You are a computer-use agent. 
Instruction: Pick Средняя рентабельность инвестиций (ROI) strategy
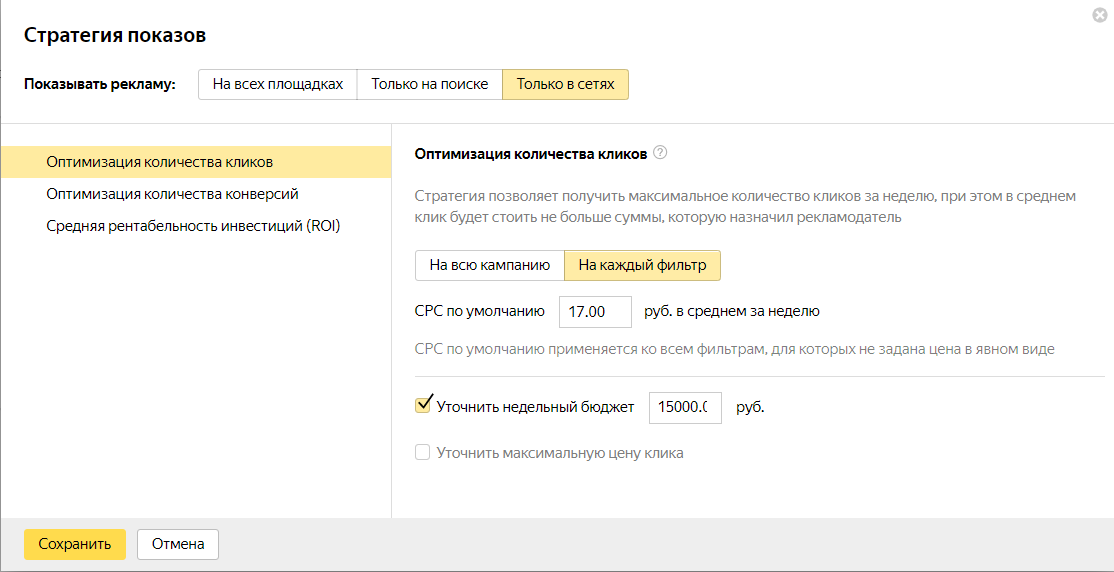click(x=193, y=226)
